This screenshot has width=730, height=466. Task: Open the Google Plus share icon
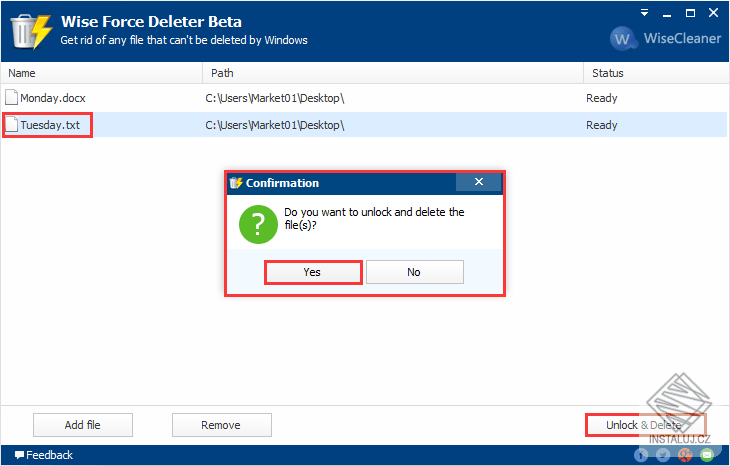pyautogui.click(x=685, y=455)
